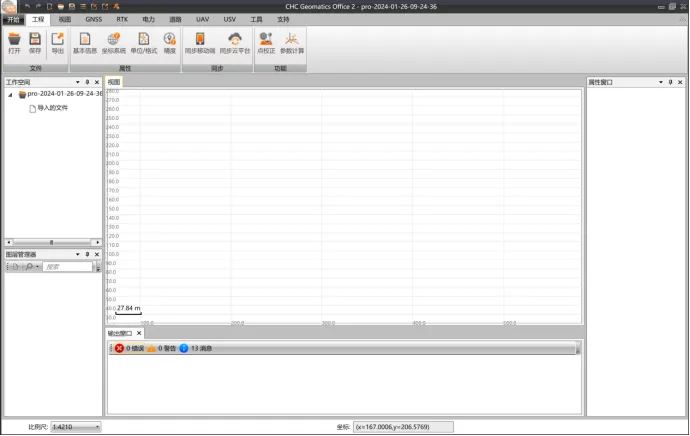690x436 pixels.
Task: Open search options arrow beside magnifier in 图层管理器
Action: click(37, 267)
